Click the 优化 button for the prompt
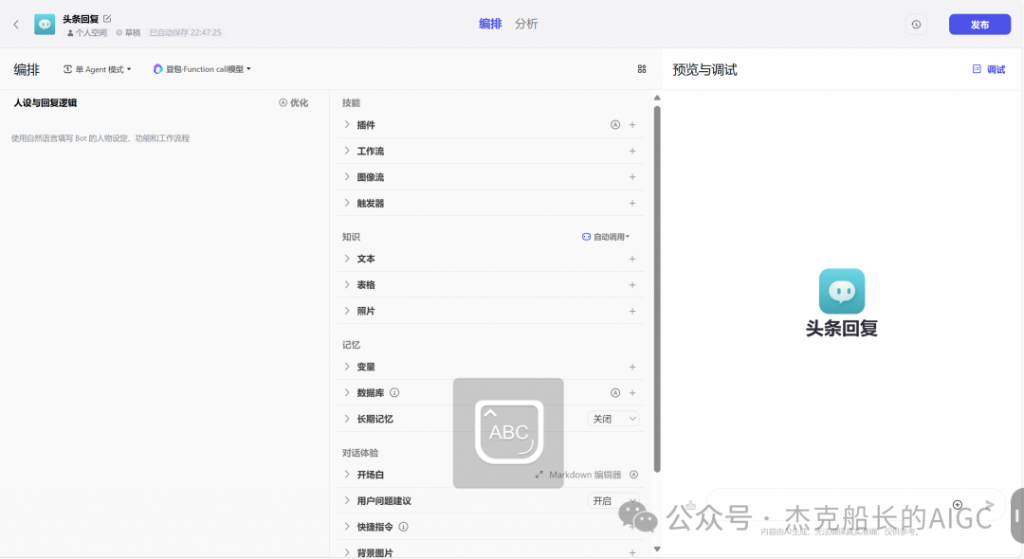Viewport: 1024px width, 559px height. click(293, 103)
